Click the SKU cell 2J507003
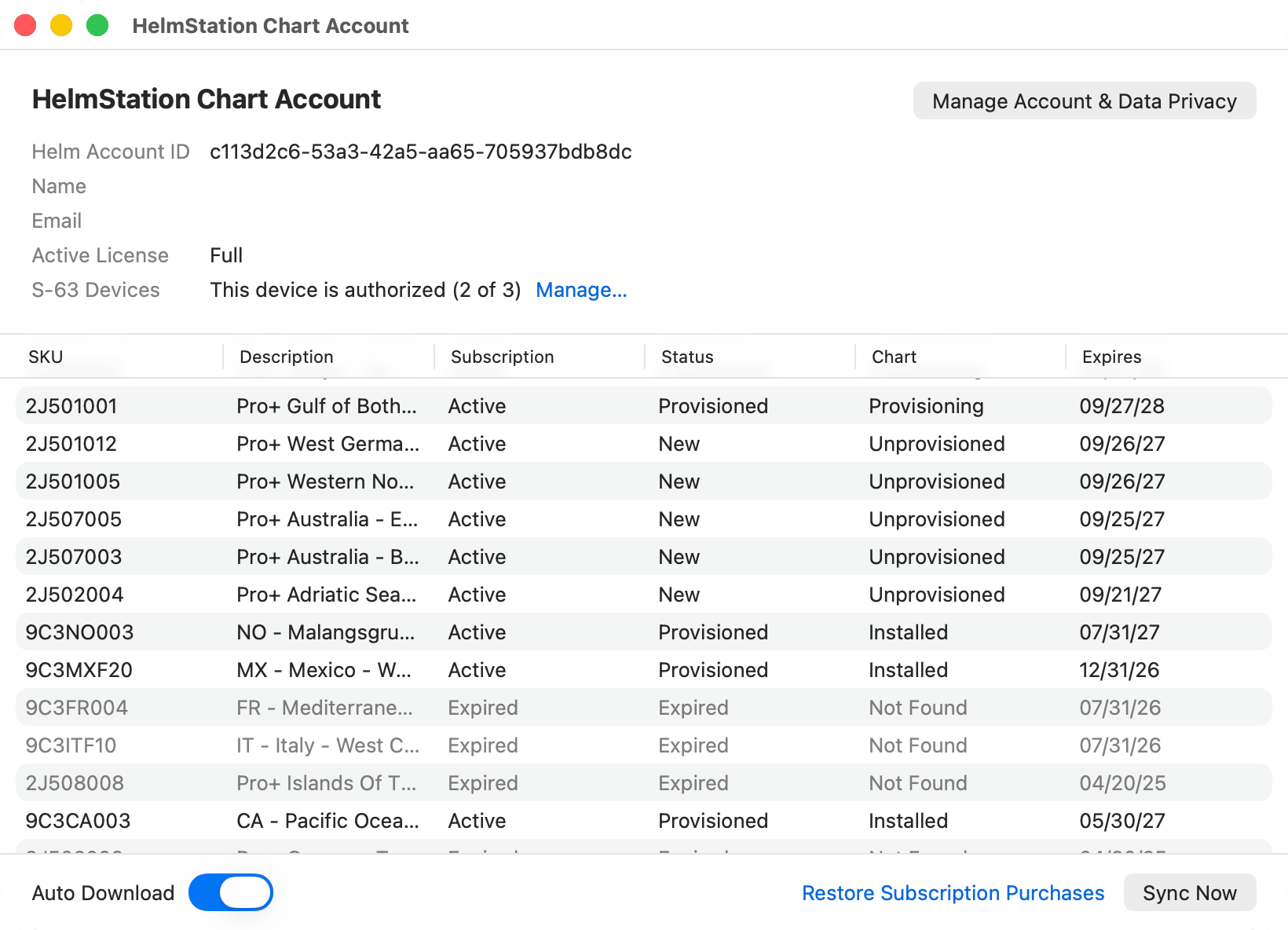This screenshot has width=1288, height=930. 73,557
